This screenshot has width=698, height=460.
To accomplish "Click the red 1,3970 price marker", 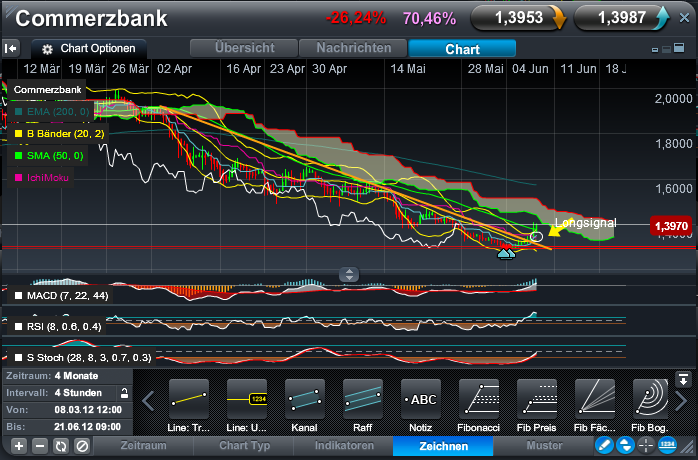I will 671,226.
